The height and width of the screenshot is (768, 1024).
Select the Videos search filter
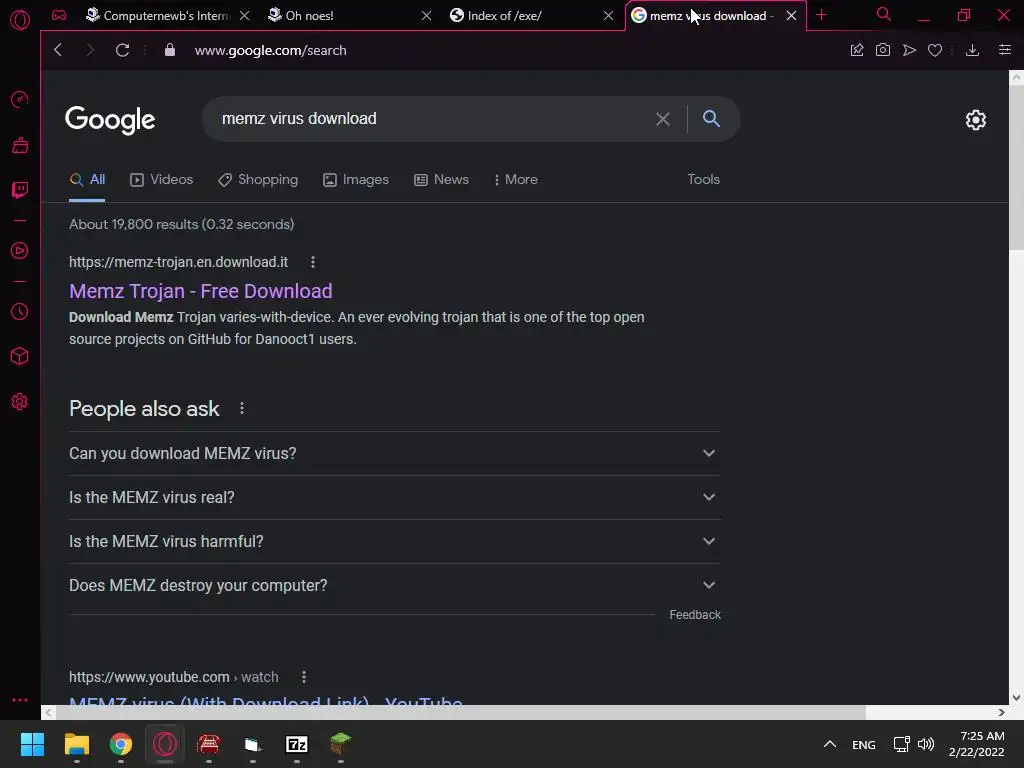[162, 180]
